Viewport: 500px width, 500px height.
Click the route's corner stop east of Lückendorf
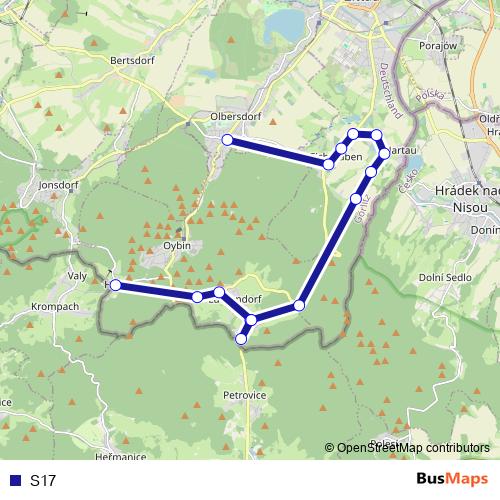(x=299, y=305)
